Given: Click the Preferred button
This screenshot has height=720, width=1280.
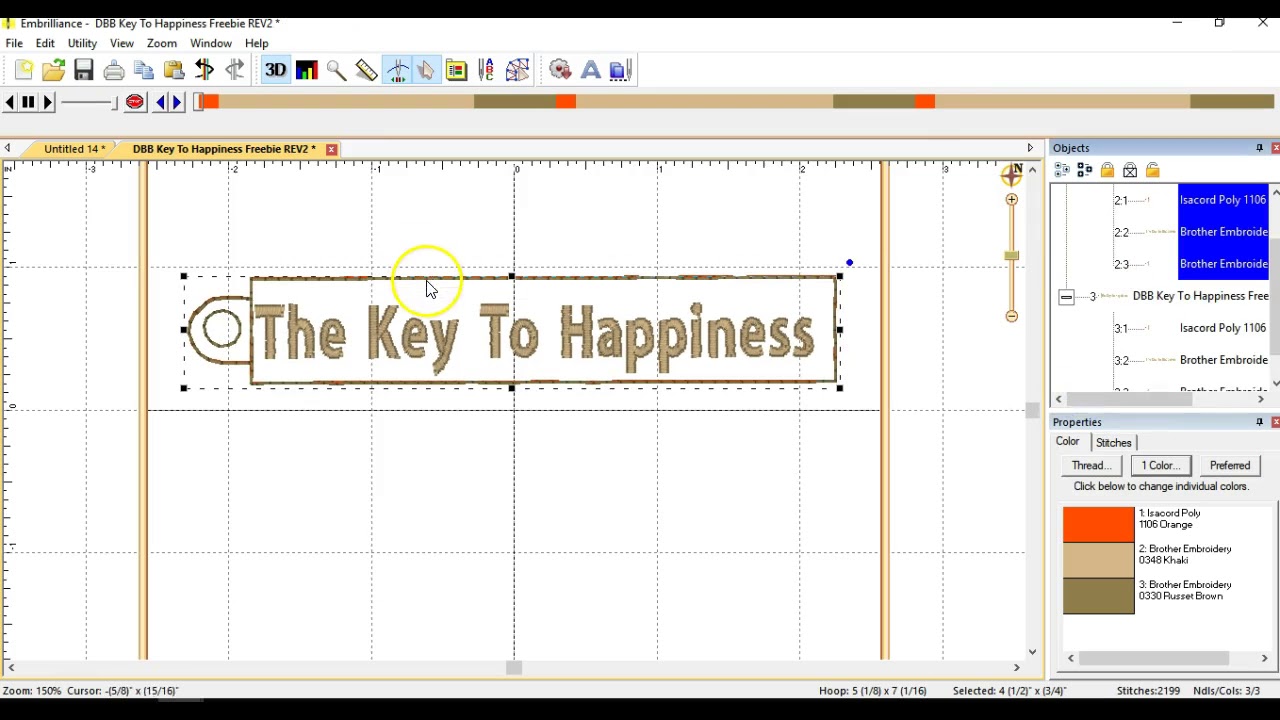Looking at the screenshot, I should [1230, 465].
